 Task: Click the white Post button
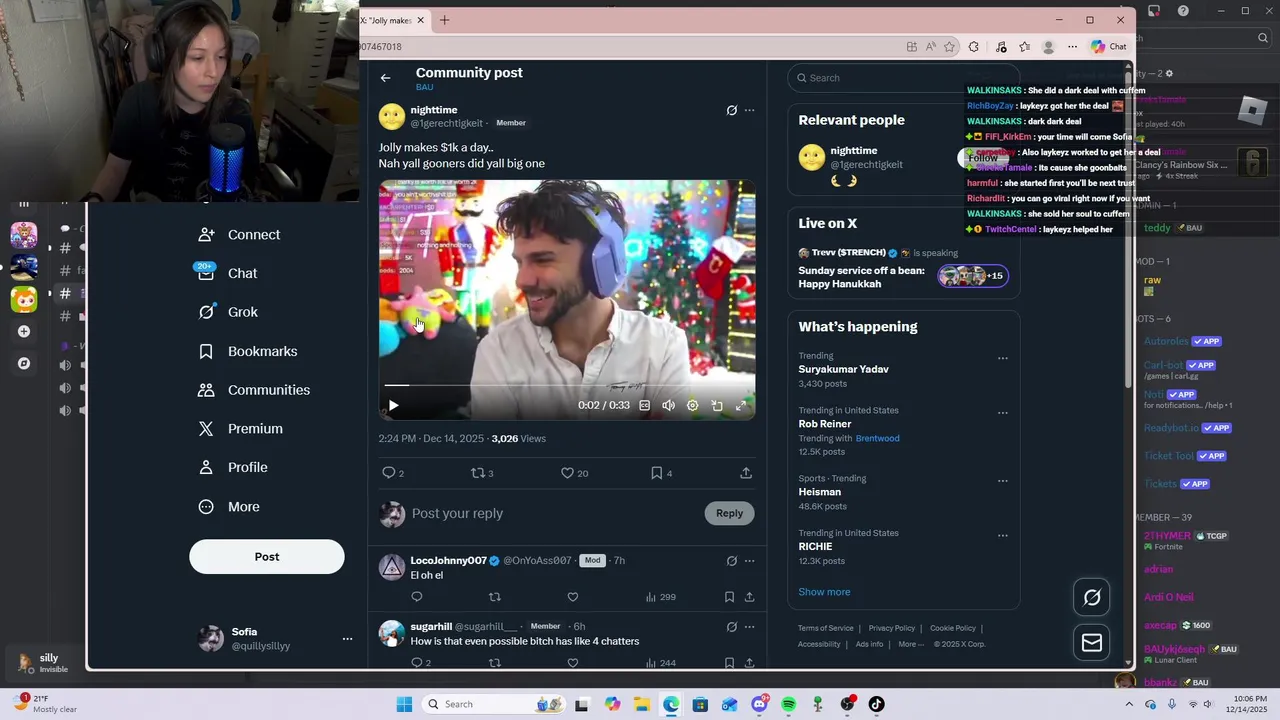click(267, 557)
